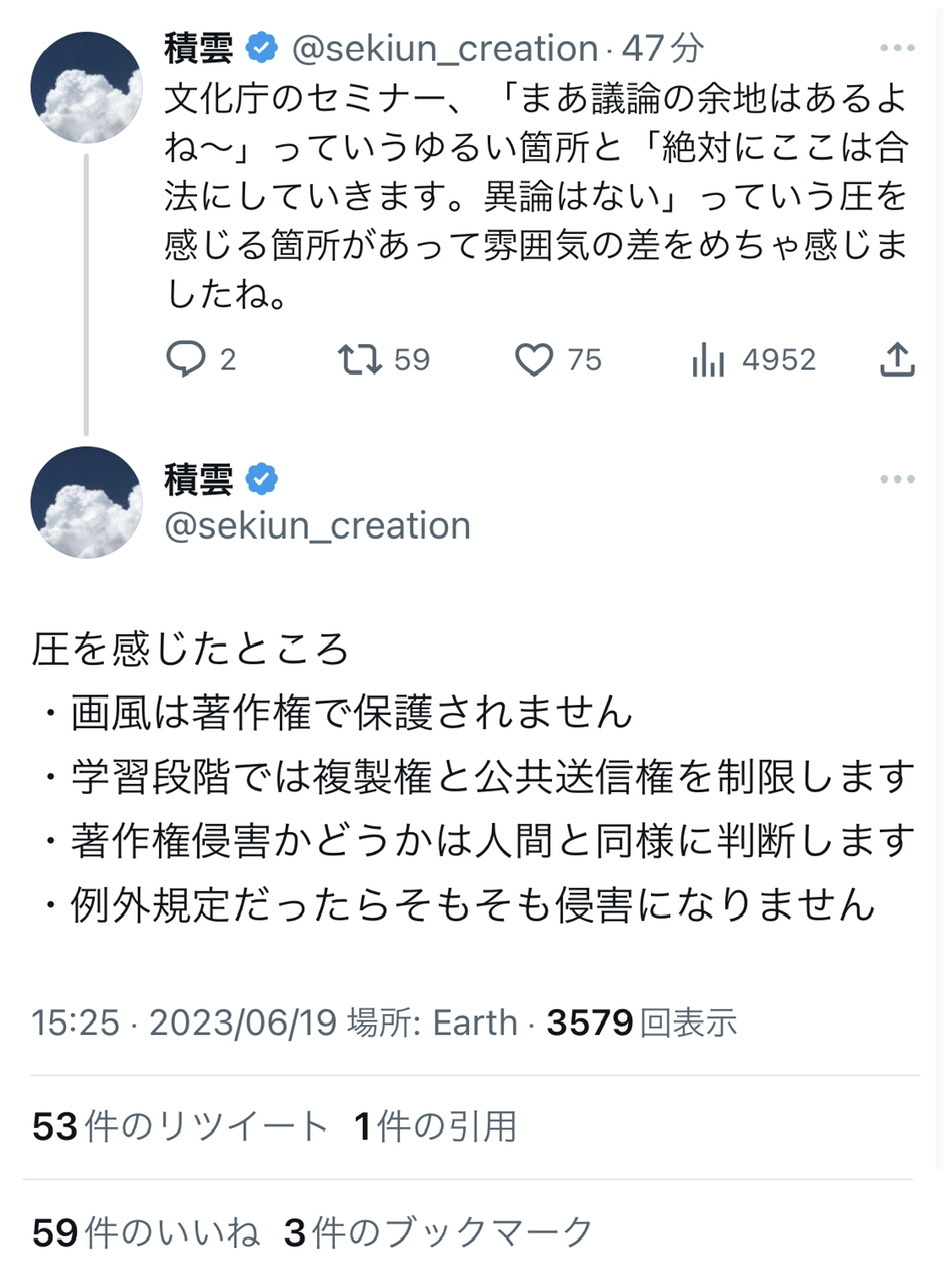Click verified badge on the first tweet
Screen dimensions: 950x1280
click(263, 47)
